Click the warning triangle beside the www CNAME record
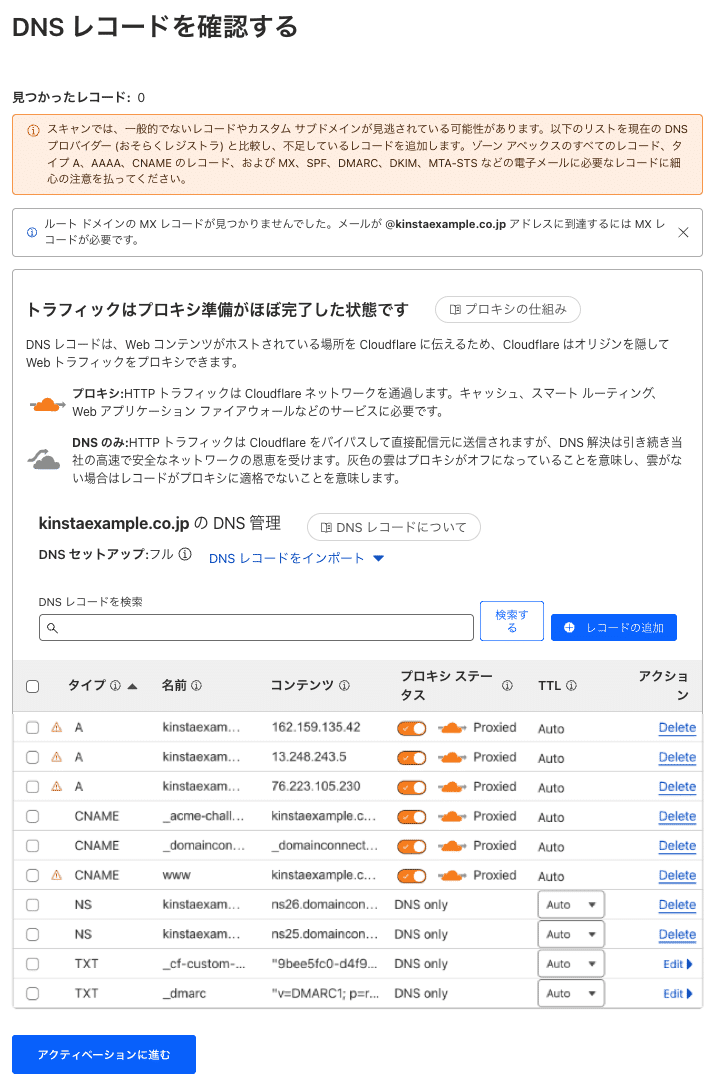The height and width of the screenshot is (1078, 709). 54,875
